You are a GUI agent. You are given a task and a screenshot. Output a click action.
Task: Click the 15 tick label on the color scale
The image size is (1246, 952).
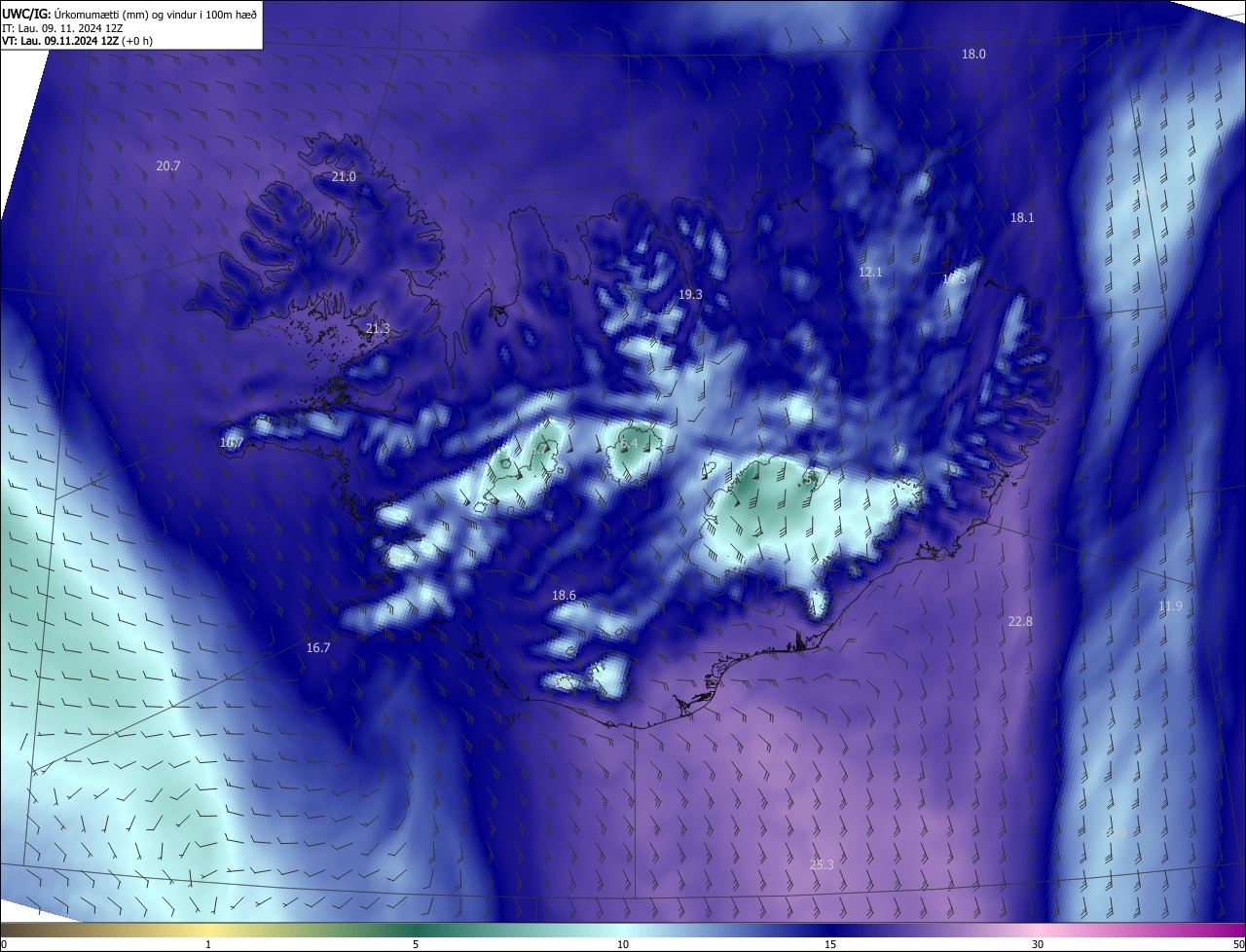coord(830,944)
